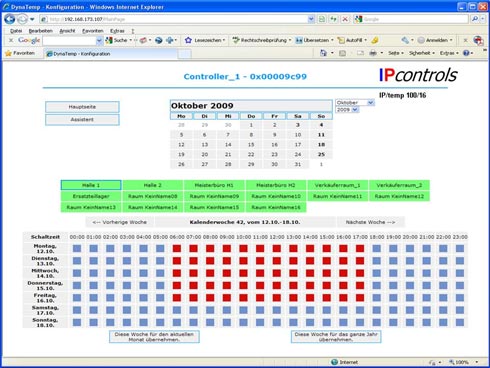Open the Ansicht menu
Screen dimensions: 490x368
[67, 31]
